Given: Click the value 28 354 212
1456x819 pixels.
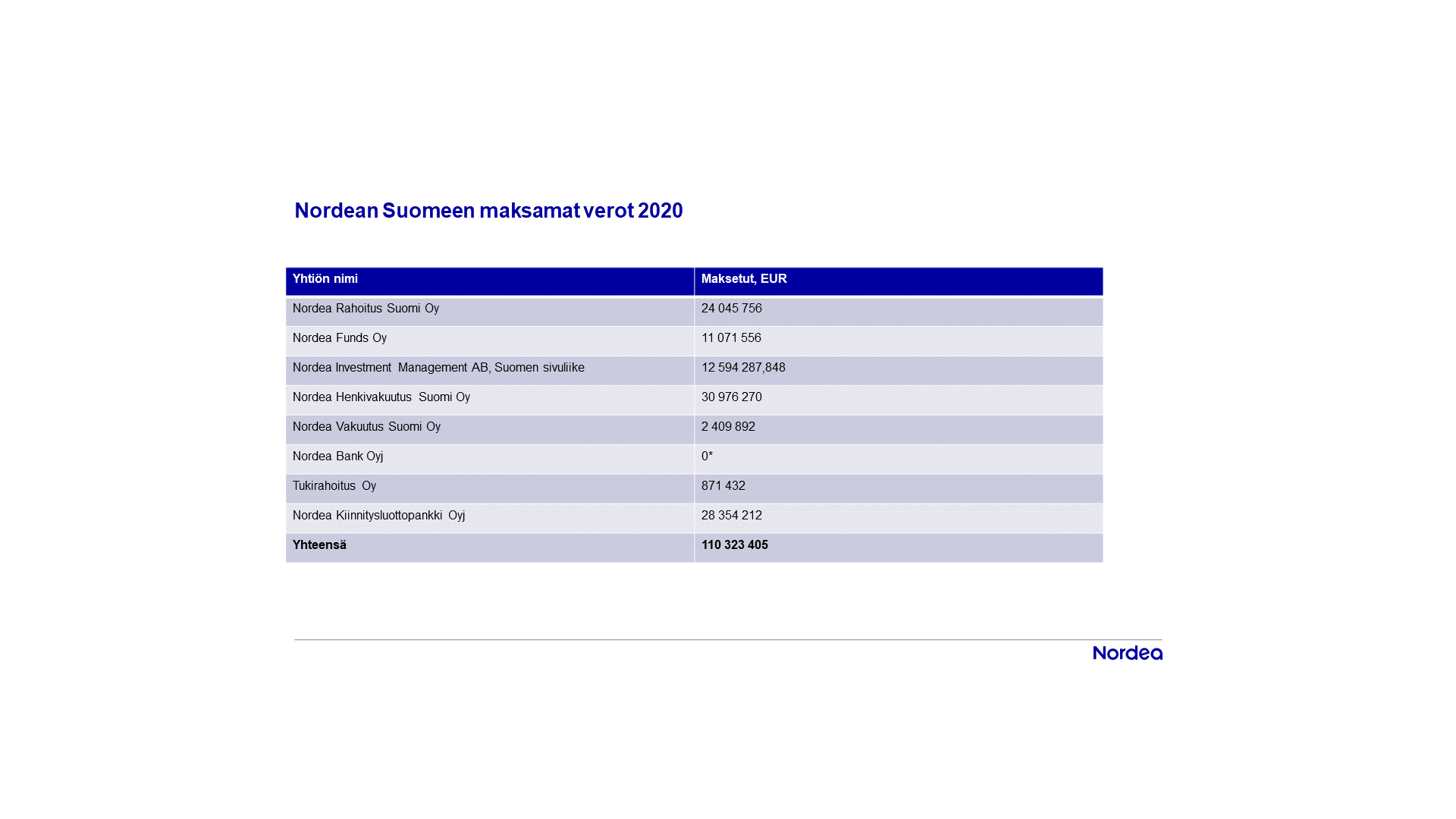Looking at the screenshot, I should (732, 516).
